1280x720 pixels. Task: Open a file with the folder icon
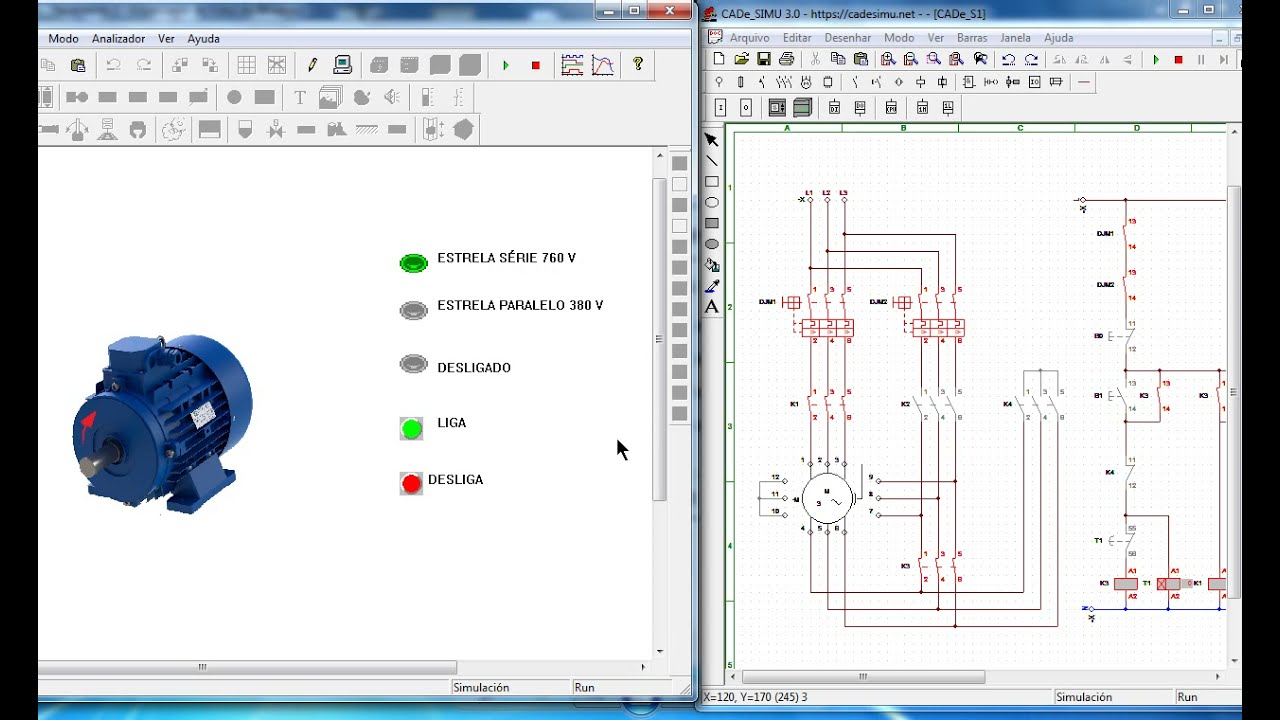pos(741,60)
